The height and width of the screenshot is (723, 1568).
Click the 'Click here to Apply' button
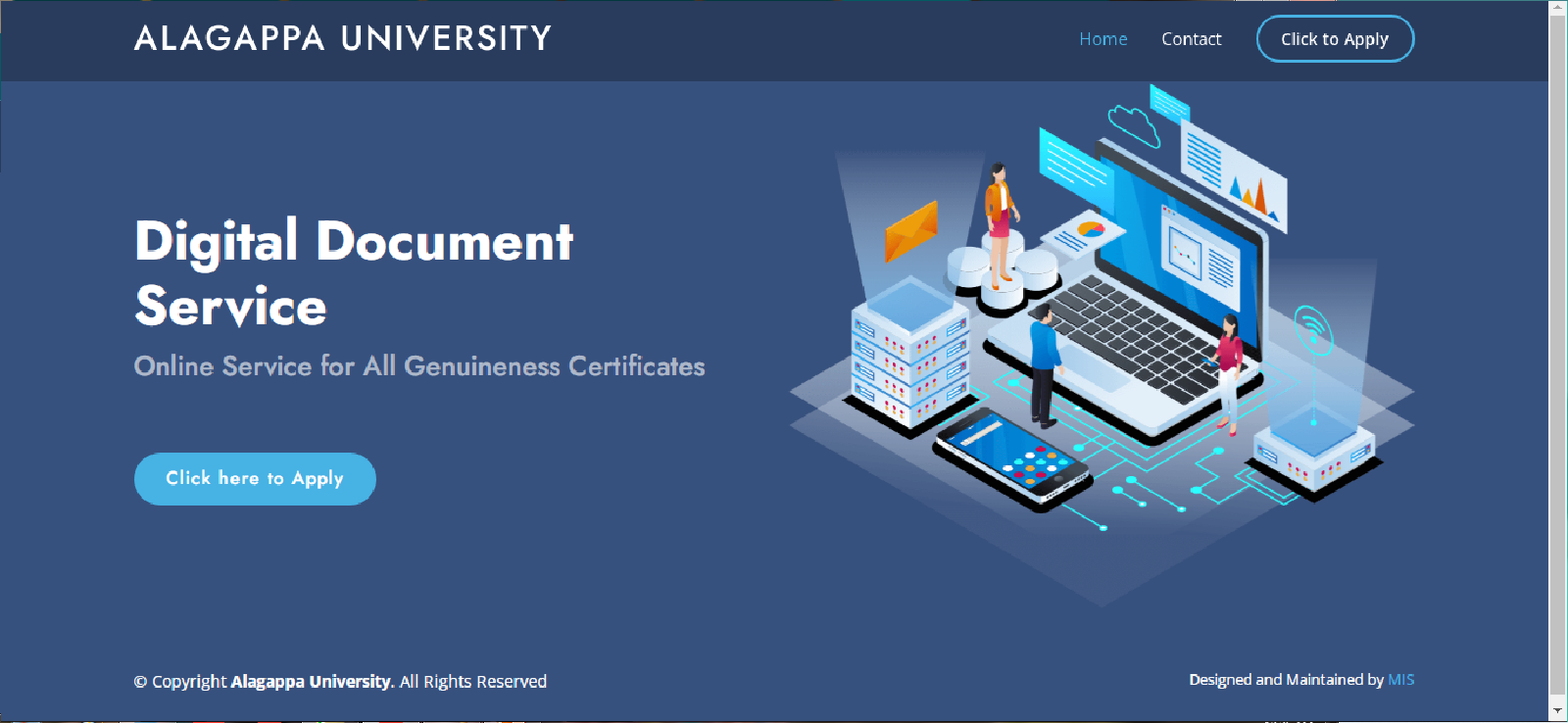(255, 479)
